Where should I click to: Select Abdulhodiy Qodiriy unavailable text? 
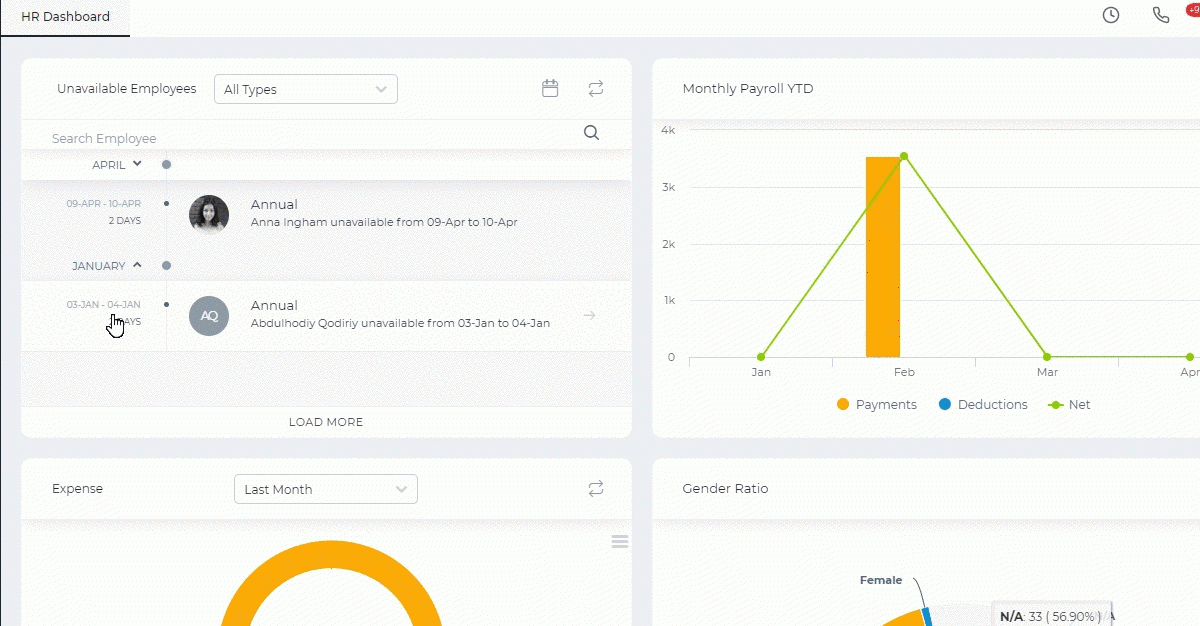pos(400,323)
